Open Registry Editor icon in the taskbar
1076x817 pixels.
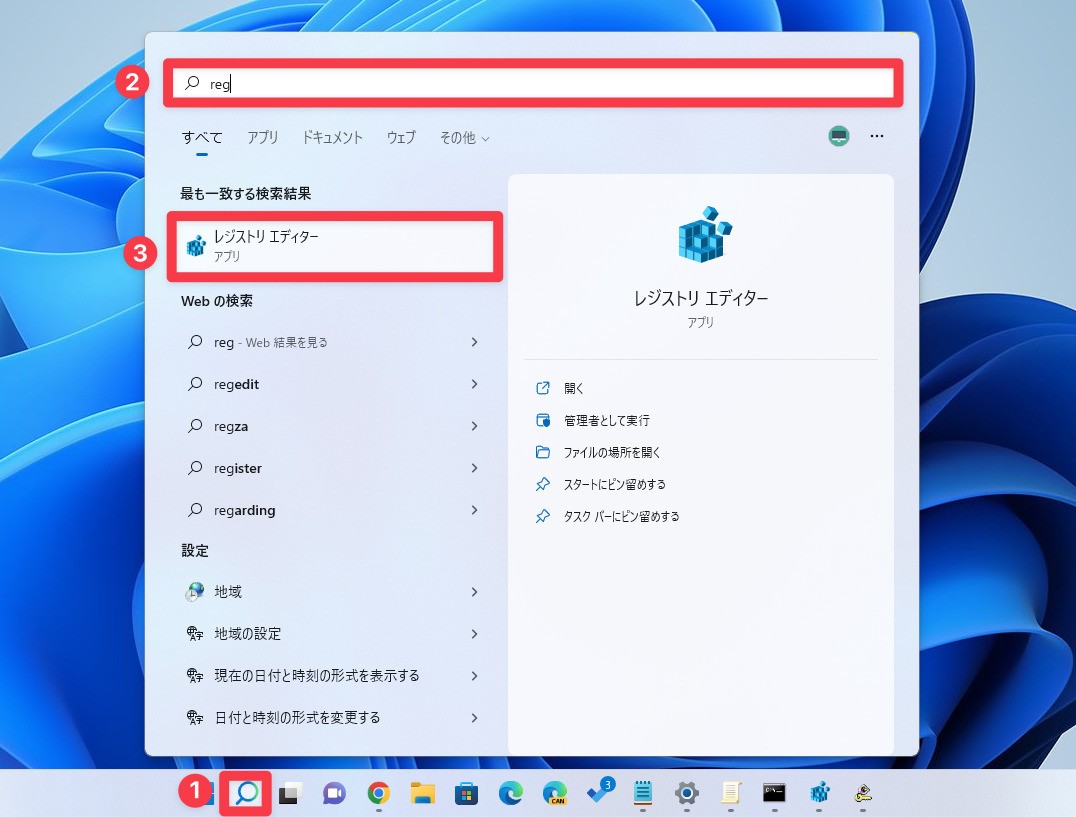click(819, 793)
